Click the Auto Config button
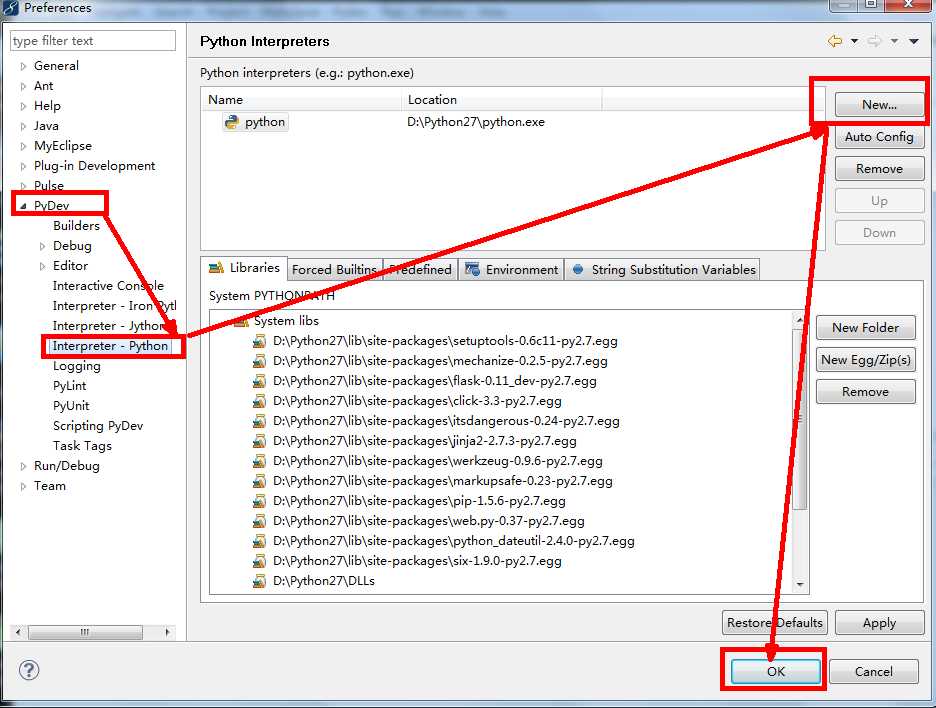 point(879,137)
